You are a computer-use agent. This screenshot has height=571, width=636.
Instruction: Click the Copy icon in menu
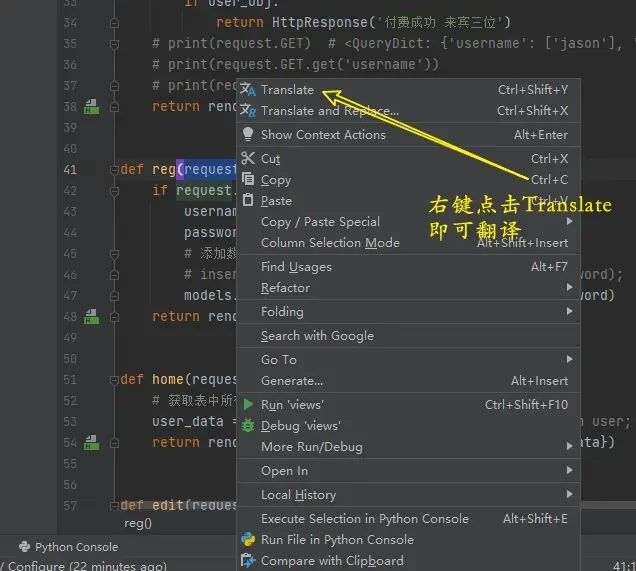[248, 180]
